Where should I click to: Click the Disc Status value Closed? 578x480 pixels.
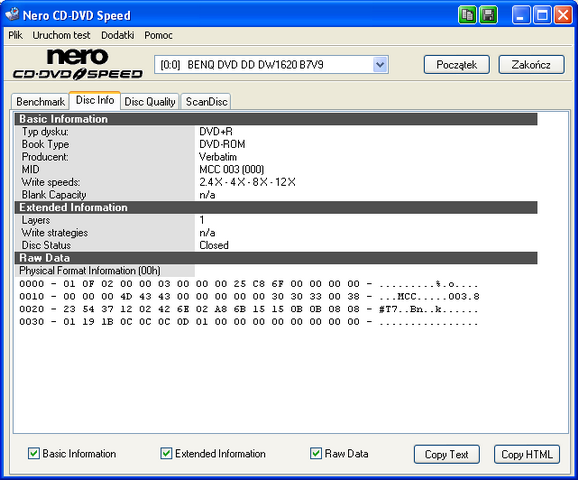214,245
